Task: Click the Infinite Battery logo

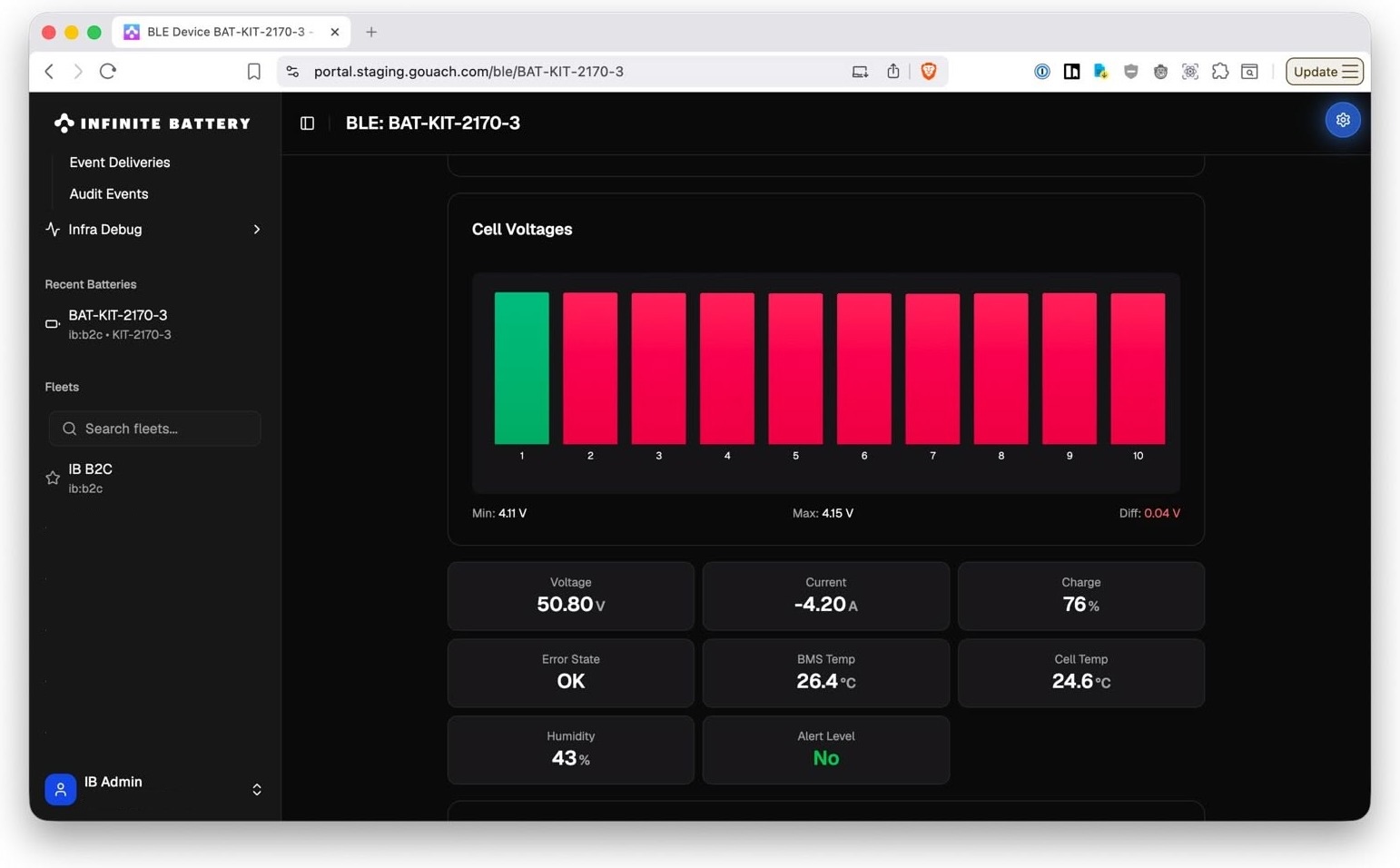Action: 153,123
